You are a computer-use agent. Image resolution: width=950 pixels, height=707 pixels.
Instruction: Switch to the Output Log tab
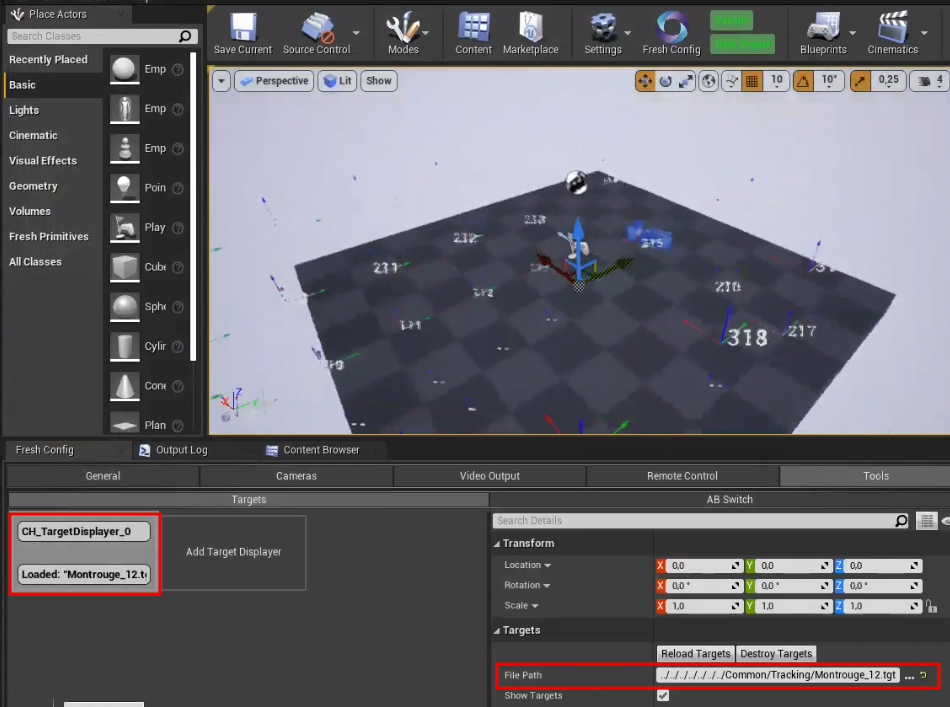[182, 450]
